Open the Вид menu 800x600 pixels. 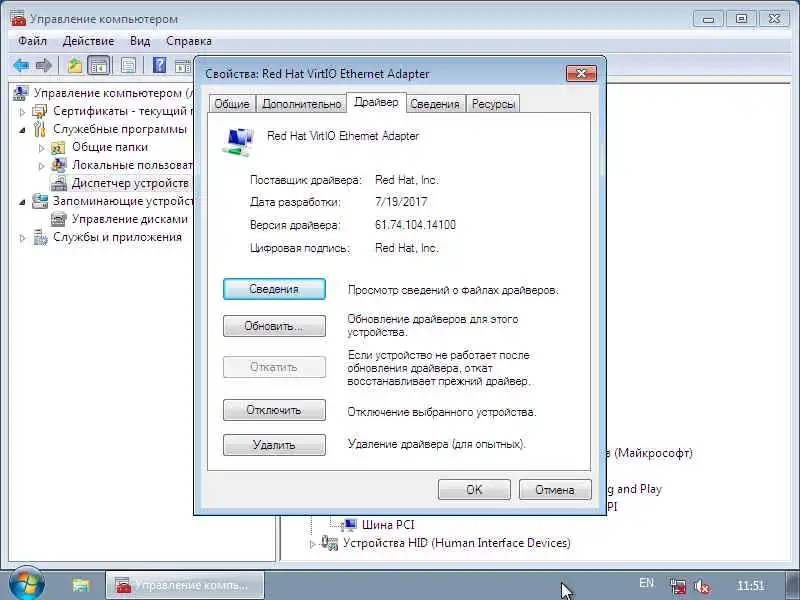point(140,41)
